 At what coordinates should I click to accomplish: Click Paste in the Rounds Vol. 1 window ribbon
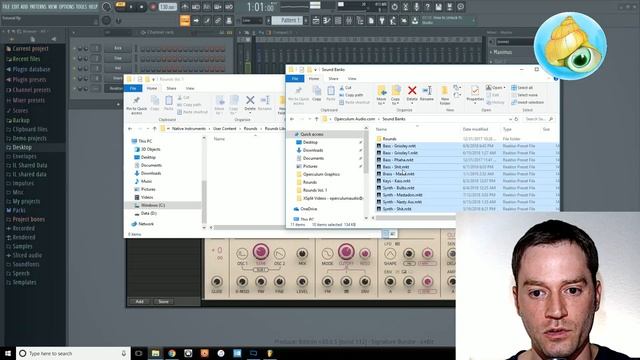(169, 103)
